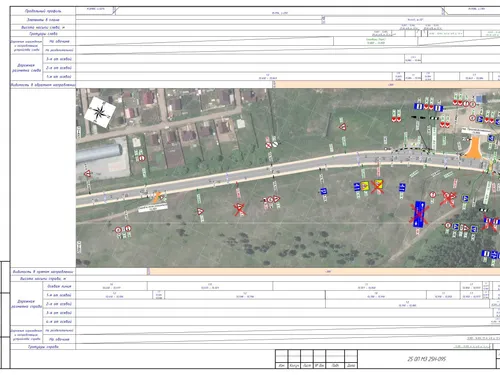The image size is (500, 375).
Task: Click the upper warning triangle north of the road
Action: (343, 127)
